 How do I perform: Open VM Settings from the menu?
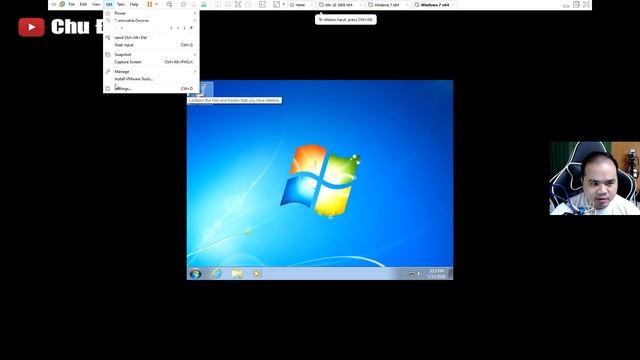[151, 89]
